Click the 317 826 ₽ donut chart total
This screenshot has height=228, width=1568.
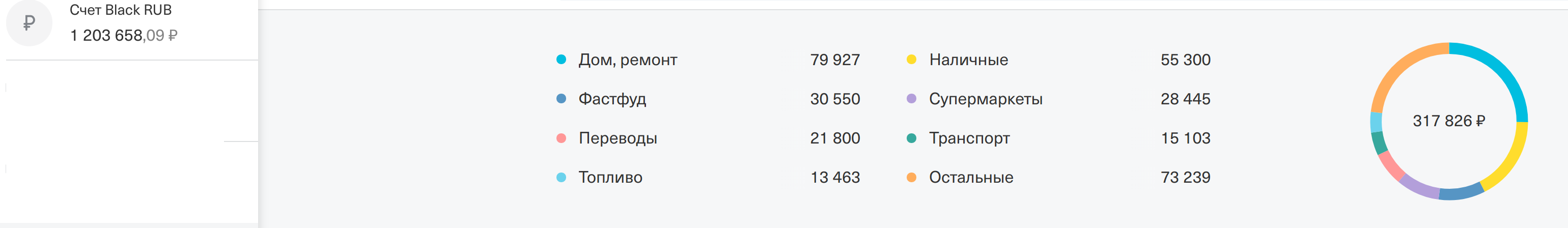(1449, 121)
